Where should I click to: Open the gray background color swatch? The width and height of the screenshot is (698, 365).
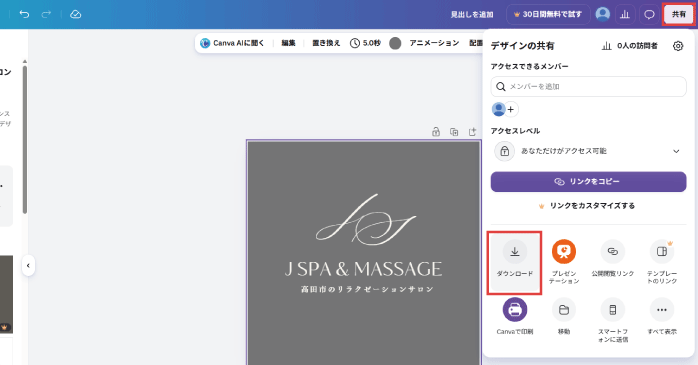[x=395, y=43]
